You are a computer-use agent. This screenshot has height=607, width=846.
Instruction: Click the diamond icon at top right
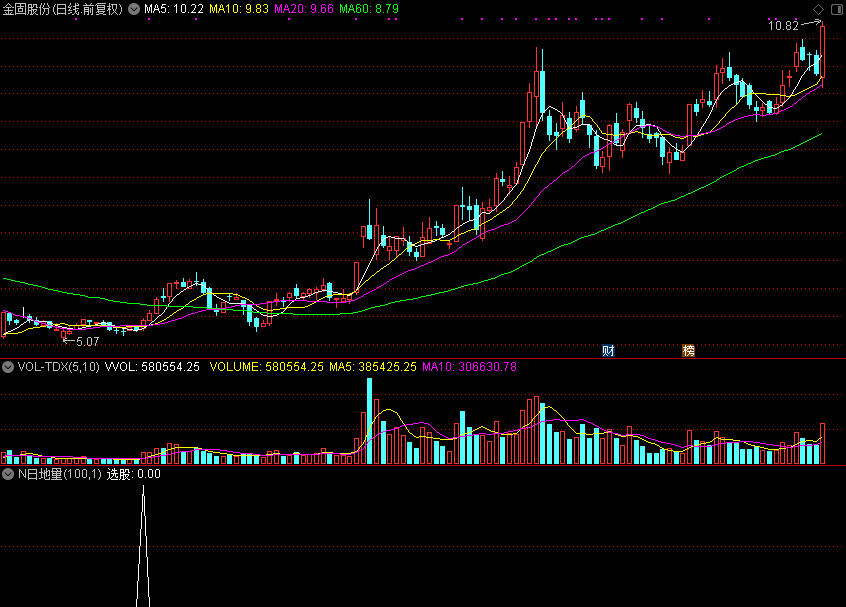click(818, 9)
